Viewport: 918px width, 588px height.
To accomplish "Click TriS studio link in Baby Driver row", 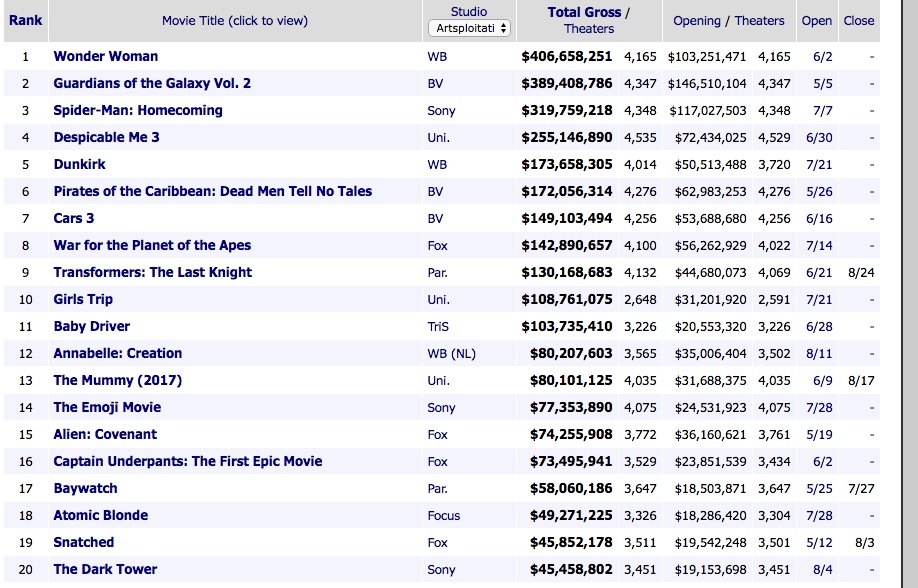I will (x=438, y=326).
